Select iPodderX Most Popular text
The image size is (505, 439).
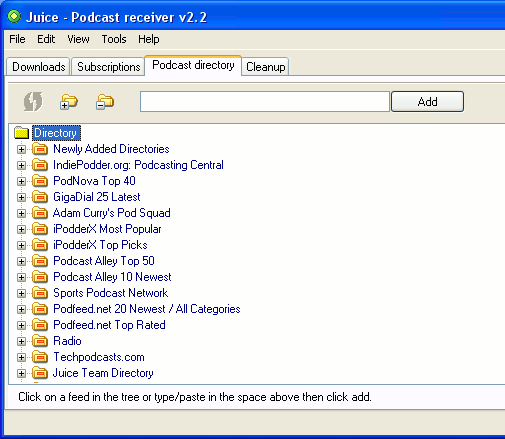pos(107,229)
